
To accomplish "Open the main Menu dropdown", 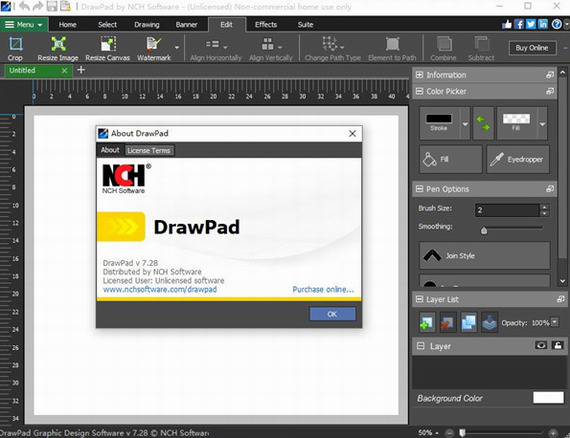I will tap(24, 25).
